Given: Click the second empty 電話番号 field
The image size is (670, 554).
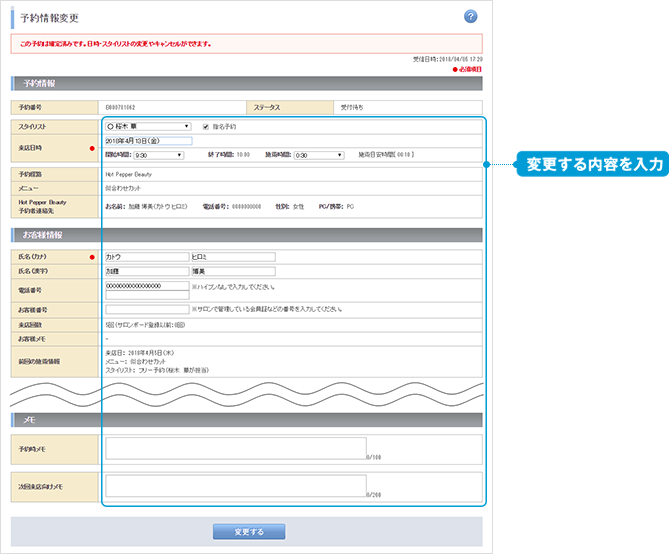Looking at the screenshot, I should pos(146,295).
